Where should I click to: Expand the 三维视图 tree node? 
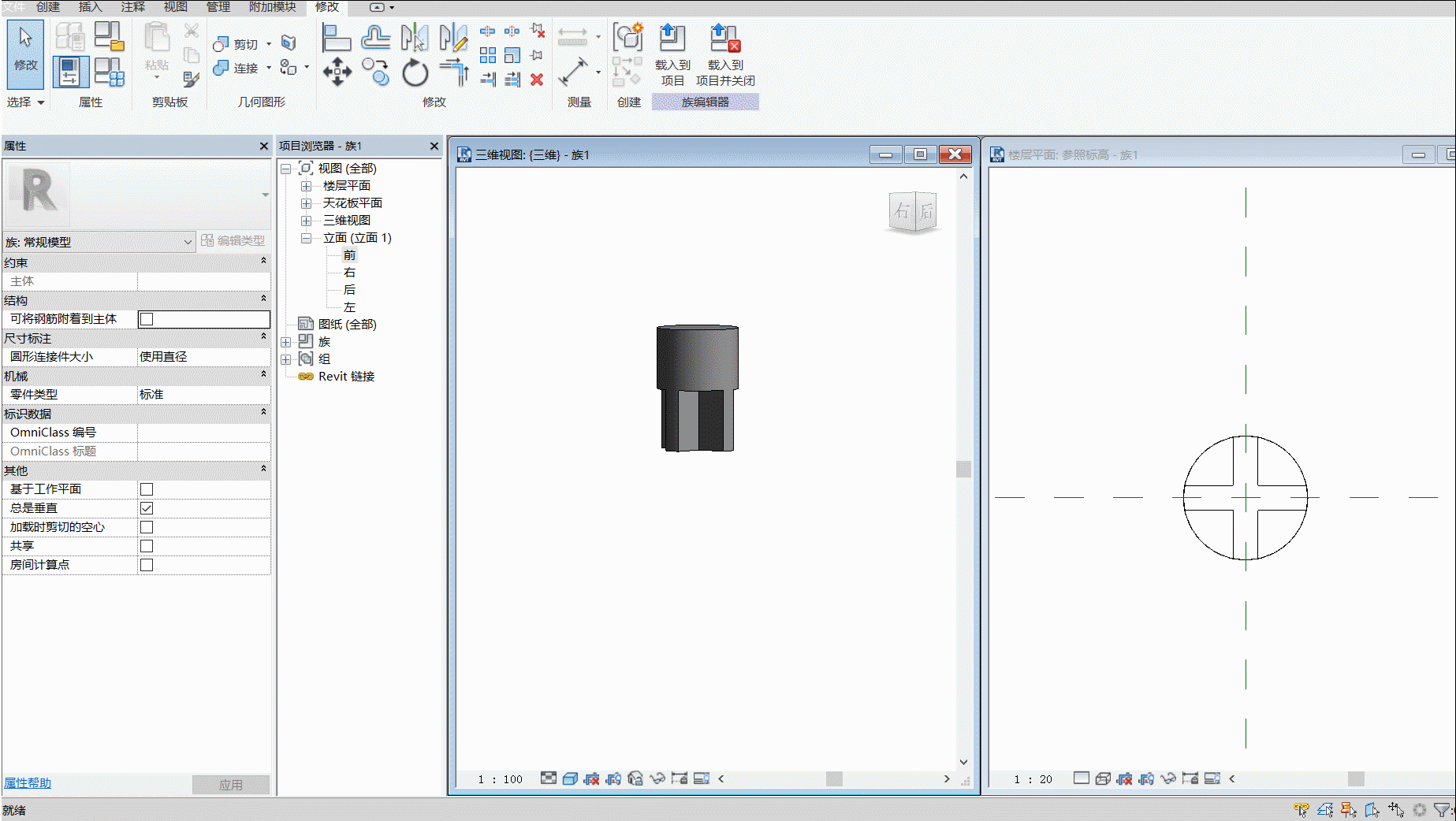point(306,221)
